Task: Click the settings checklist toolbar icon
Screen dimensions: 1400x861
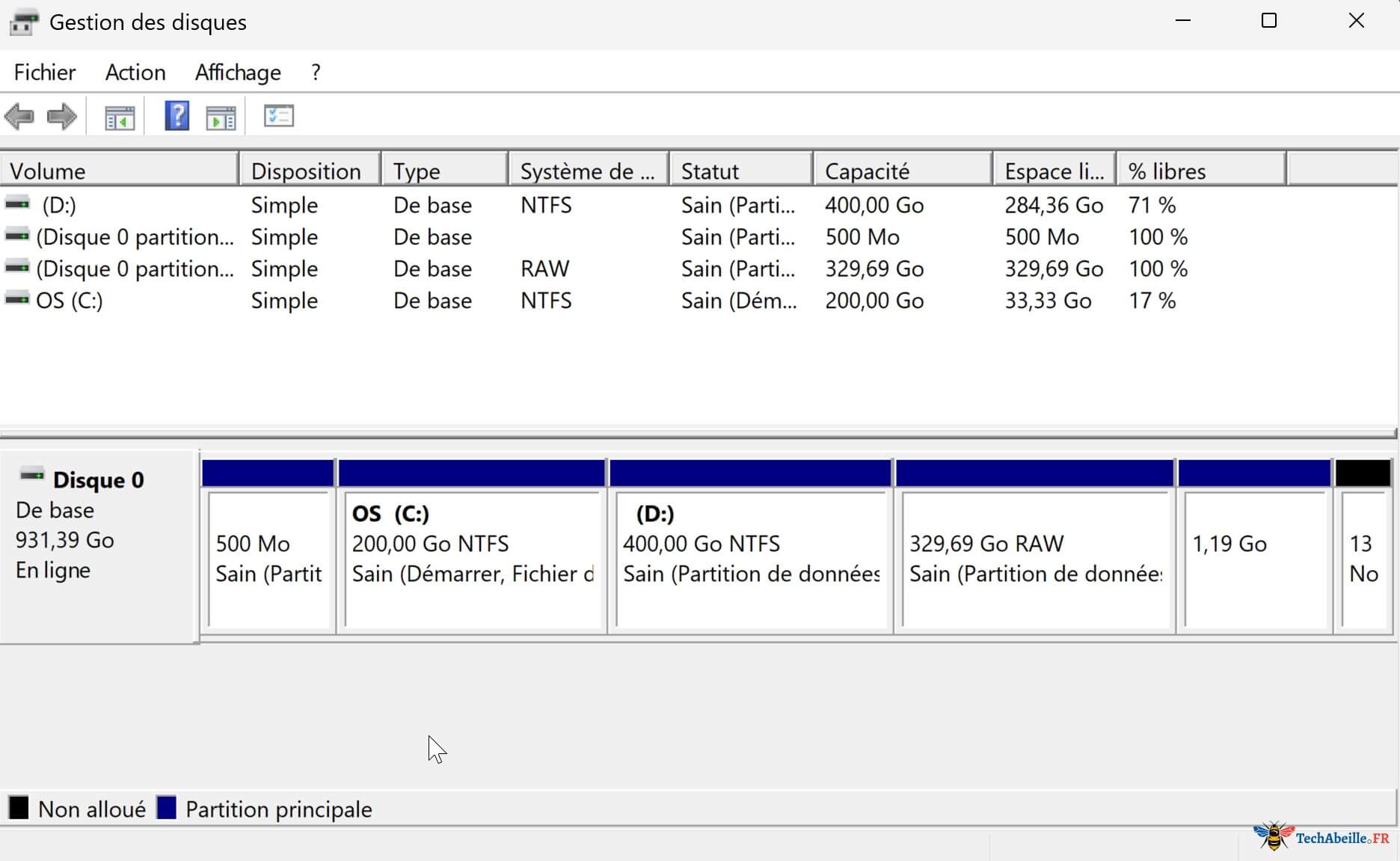Action: 279,116
